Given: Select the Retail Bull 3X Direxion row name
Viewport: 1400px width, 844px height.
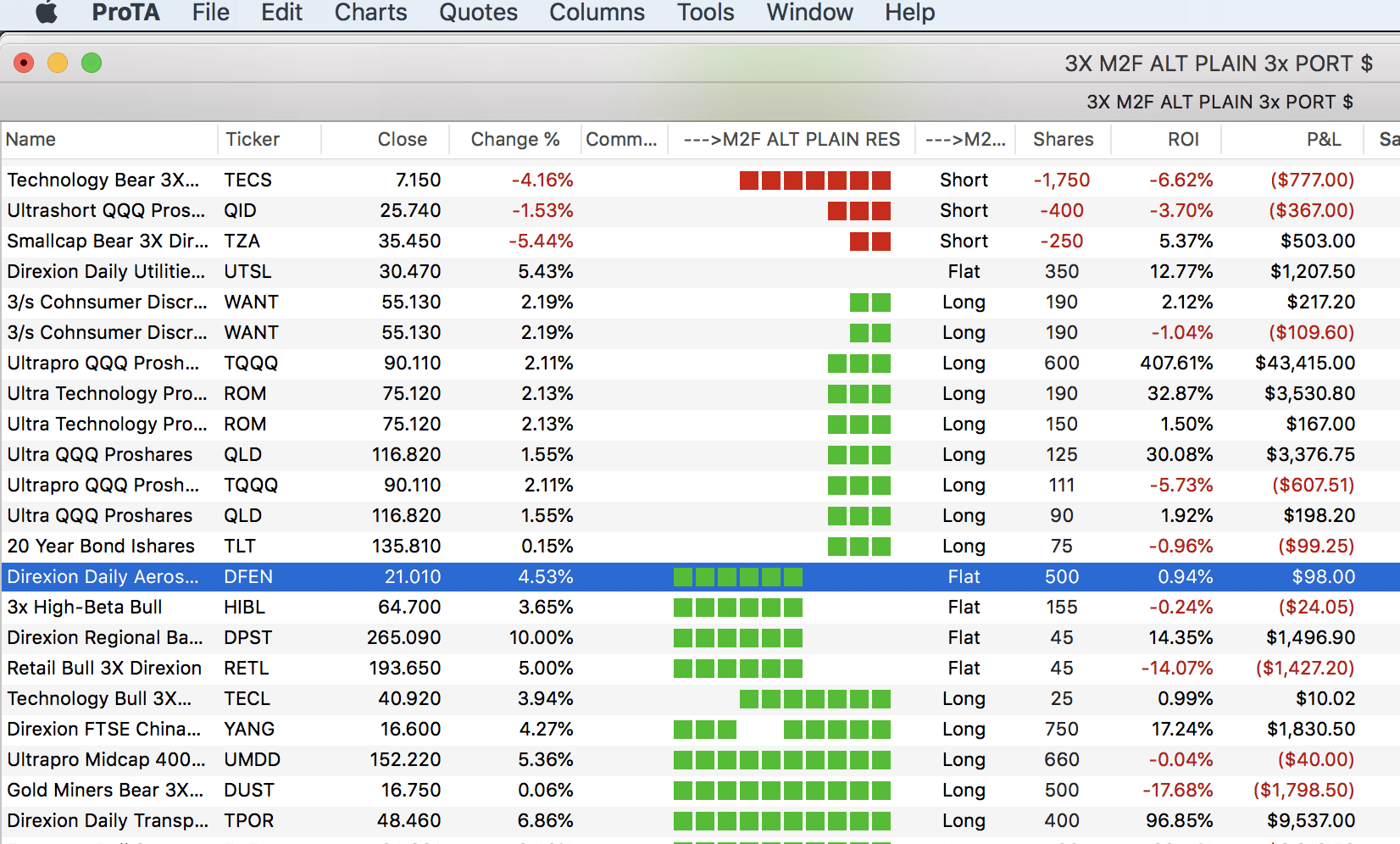Looking at the screenshot, I should point(104,669).
